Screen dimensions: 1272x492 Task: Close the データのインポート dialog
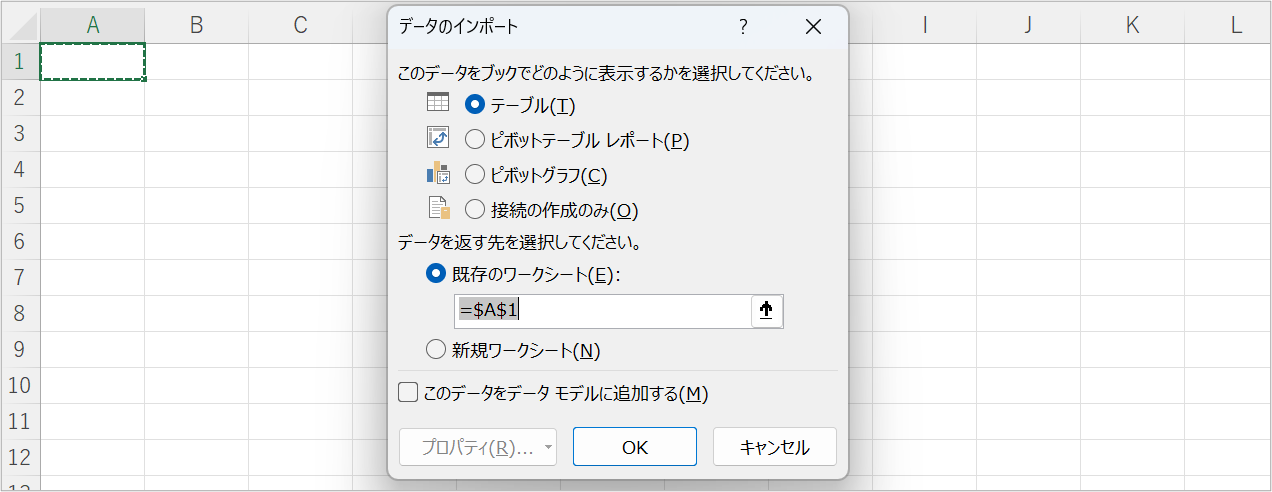click(x=813, y=27)
